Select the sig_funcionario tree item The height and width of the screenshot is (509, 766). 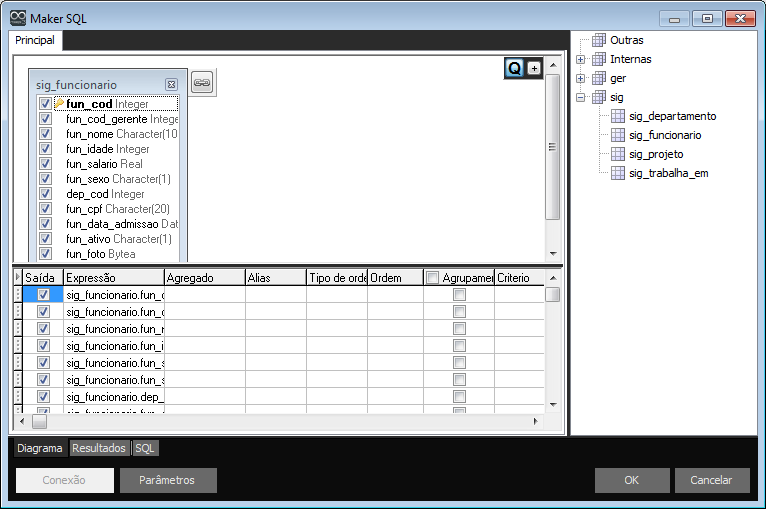tap(665, 135)
